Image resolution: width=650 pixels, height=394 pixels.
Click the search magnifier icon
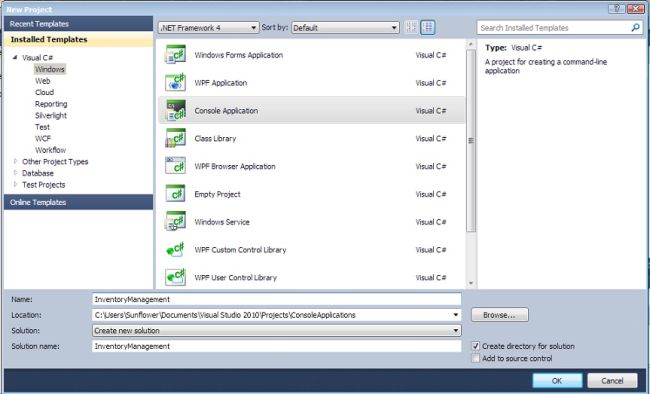tap(635, 28)
